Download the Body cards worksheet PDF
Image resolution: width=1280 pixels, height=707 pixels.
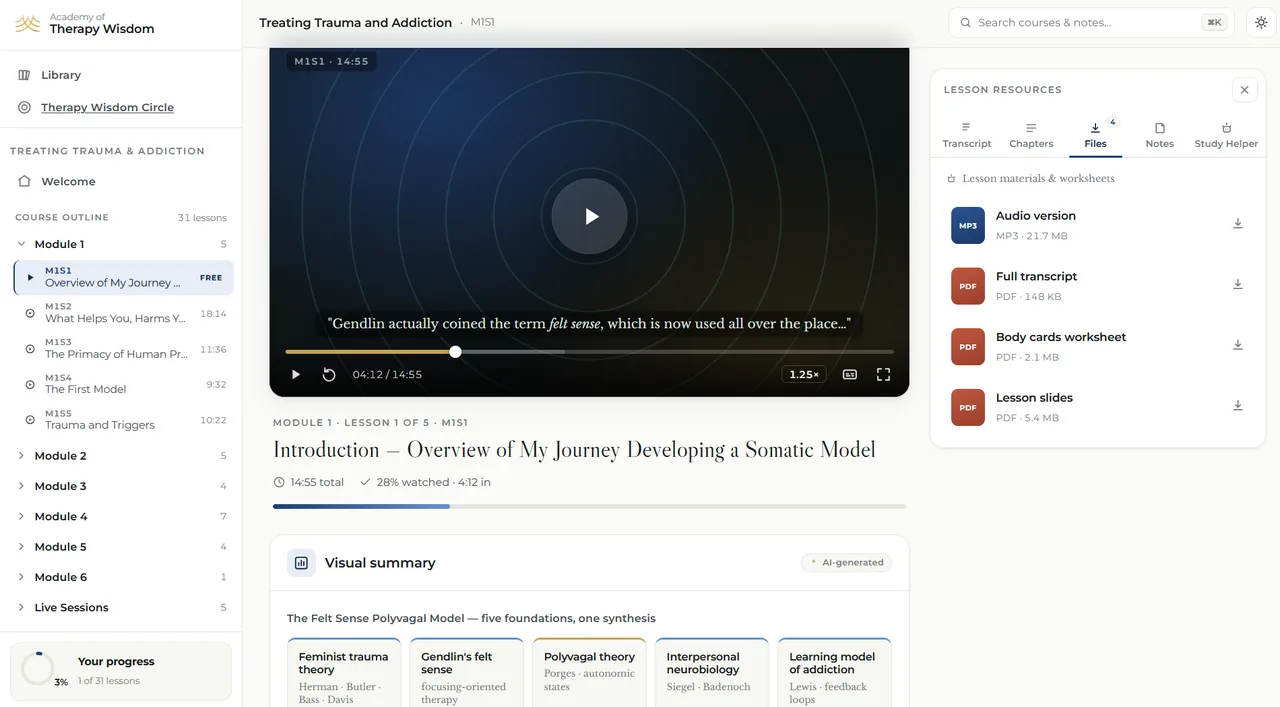pos(1238,346)
